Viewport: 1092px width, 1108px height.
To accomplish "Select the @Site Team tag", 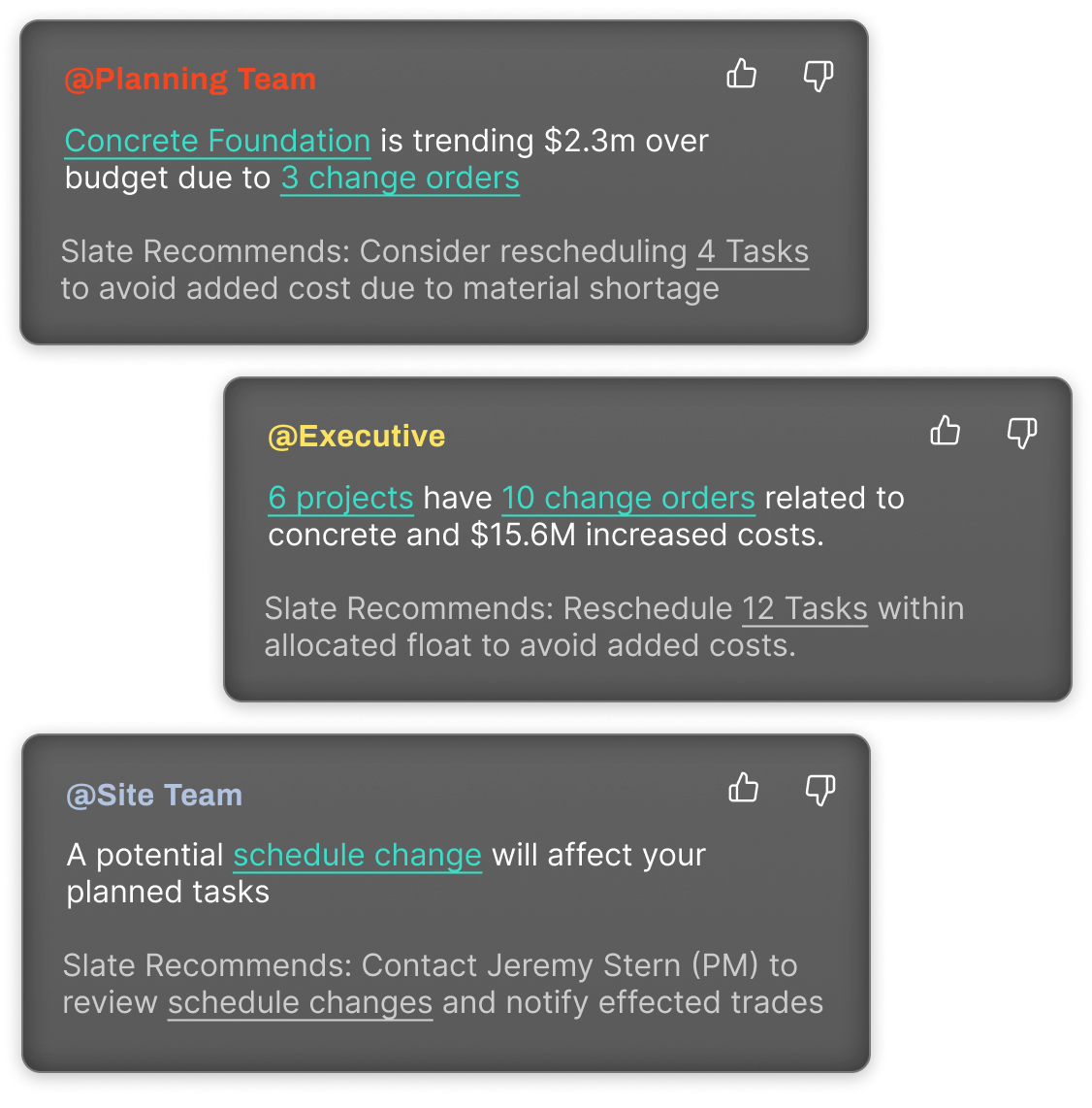I will 154,795.
